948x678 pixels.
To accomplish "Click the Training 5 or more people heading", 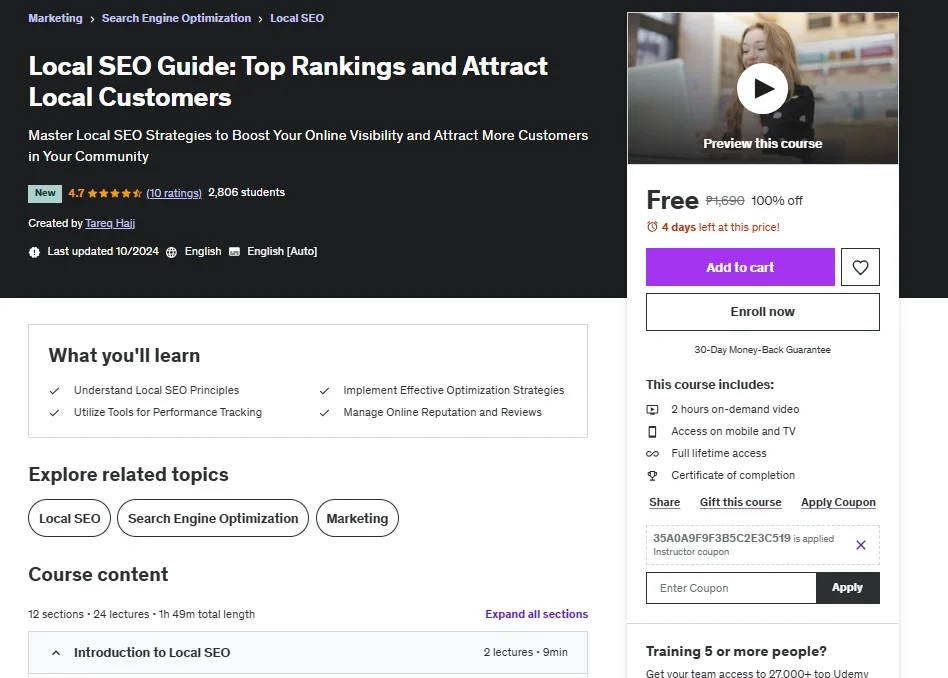I will (x=736, y=651).
